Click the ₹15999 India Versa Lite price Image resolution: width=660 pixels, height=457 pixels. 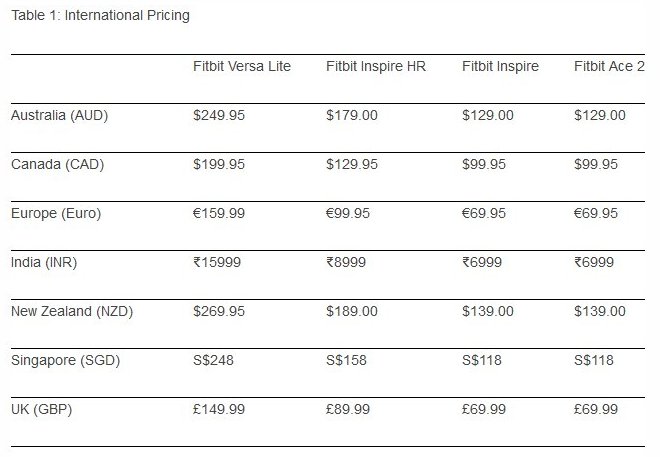click(x=220, y=262)
